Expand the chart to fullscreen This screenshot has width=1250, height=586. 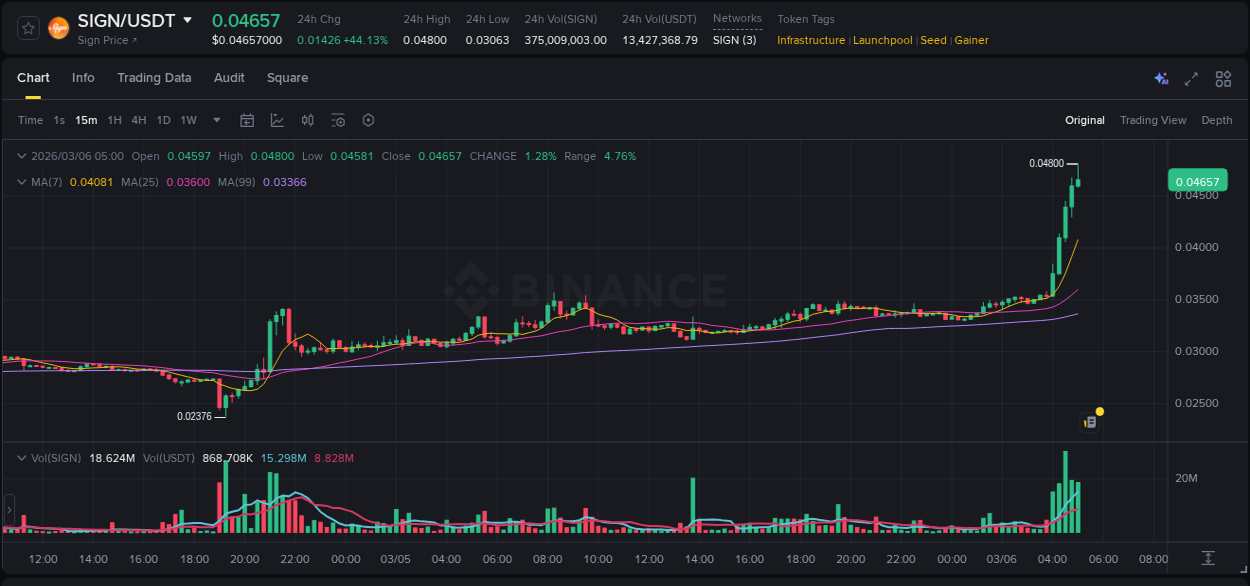pyautogui.click(x=1191, y=78)
